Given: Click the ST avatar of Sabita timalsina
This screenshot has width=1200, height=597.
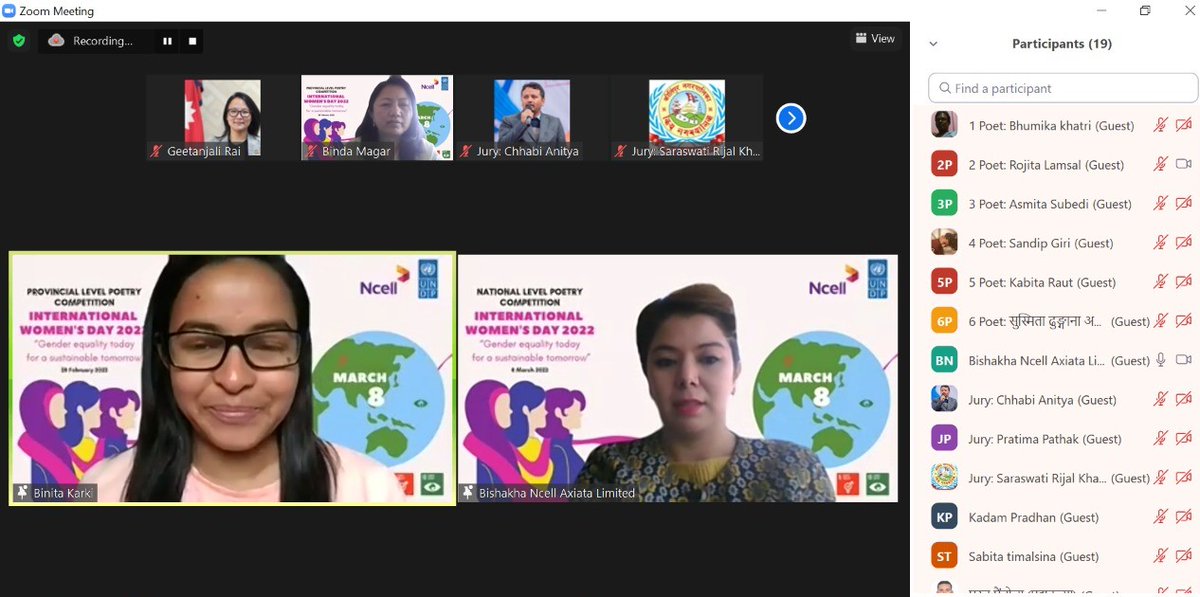Looking at the screenshot, I should coord(944,556).
